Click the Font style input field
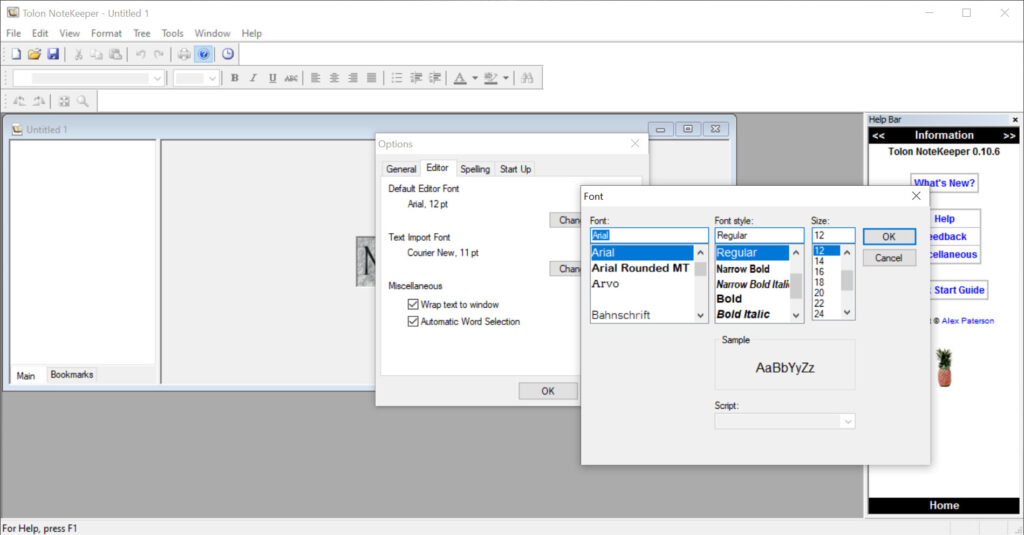The width and height of the screenshot is (1024, 535). tap(759, 235)
